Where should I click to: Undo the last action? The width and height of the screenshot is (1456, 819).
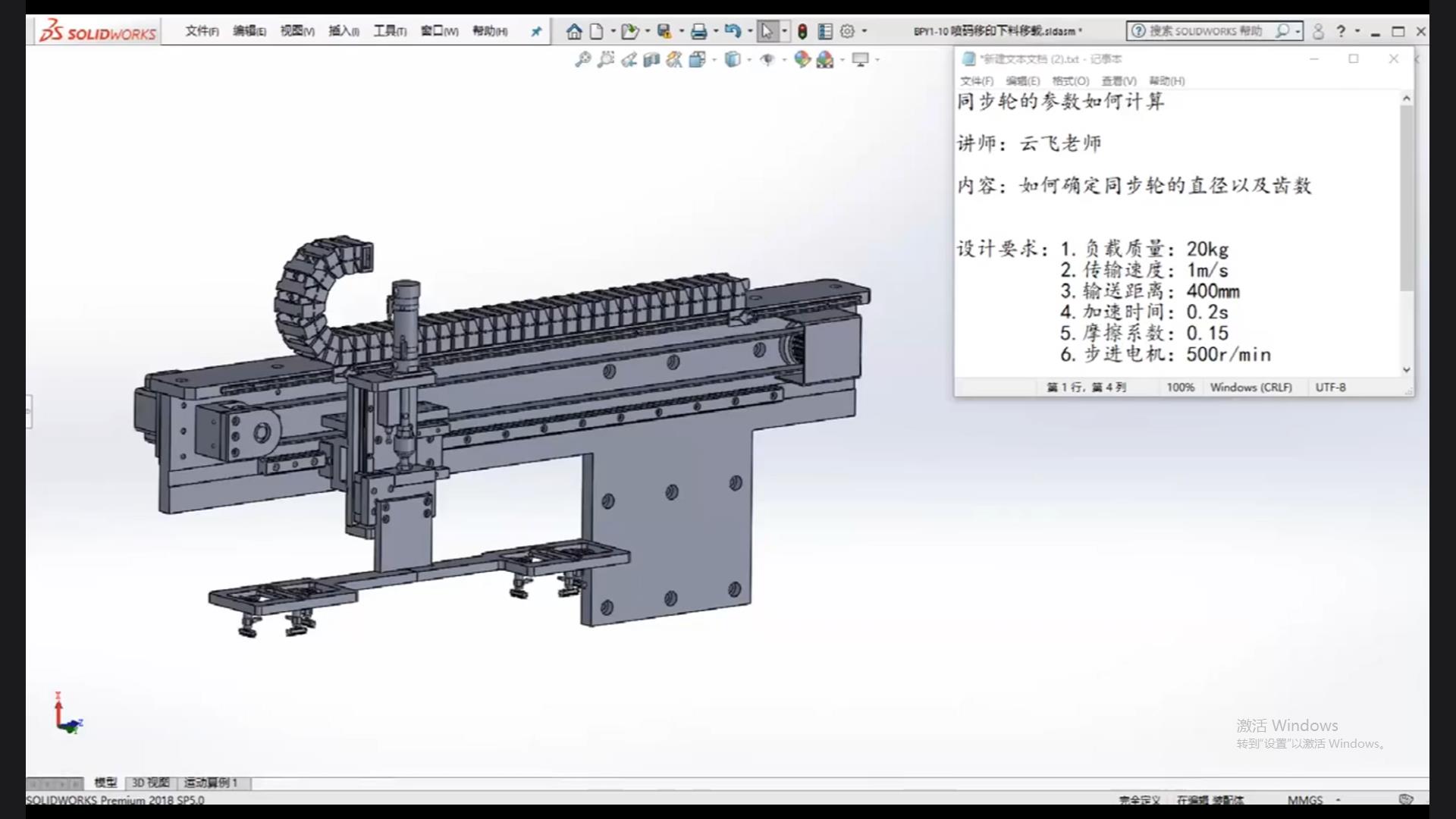click(733, 31)
